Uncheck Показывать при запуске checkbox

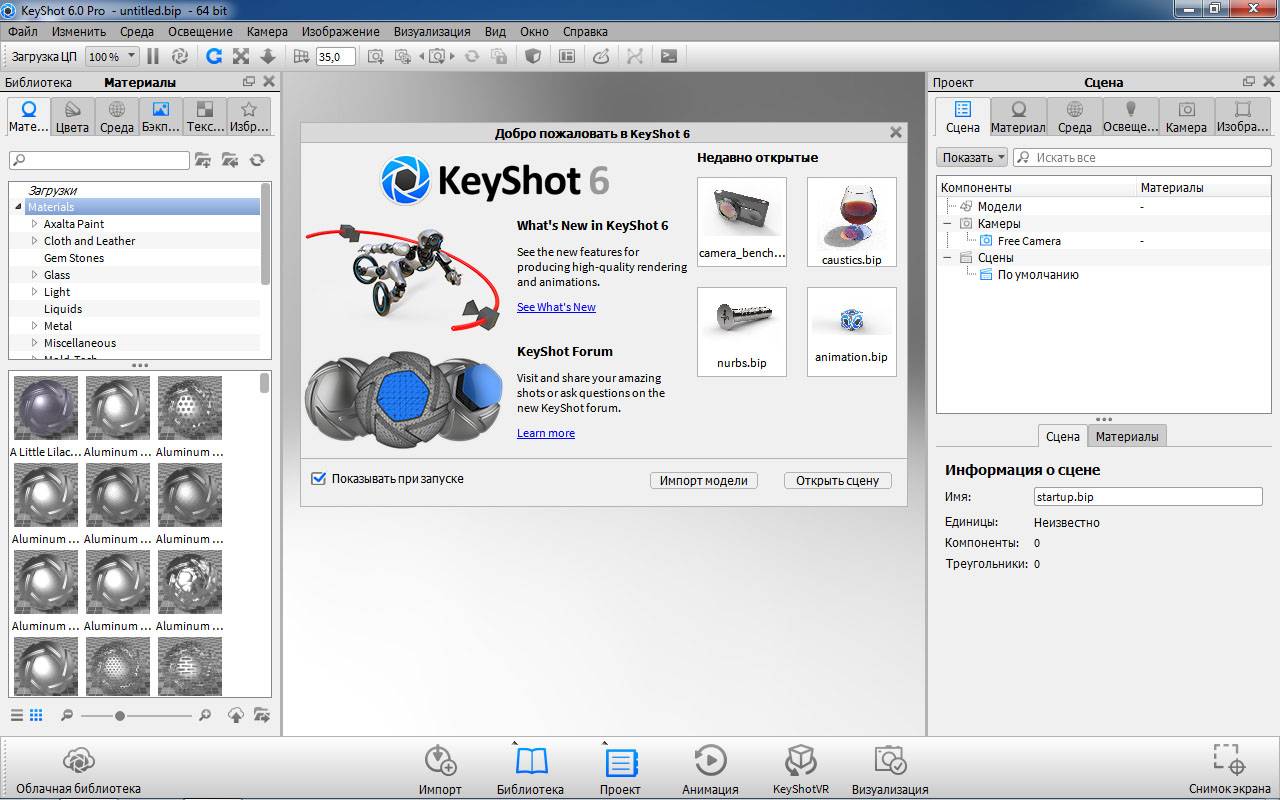pos(319,479)
